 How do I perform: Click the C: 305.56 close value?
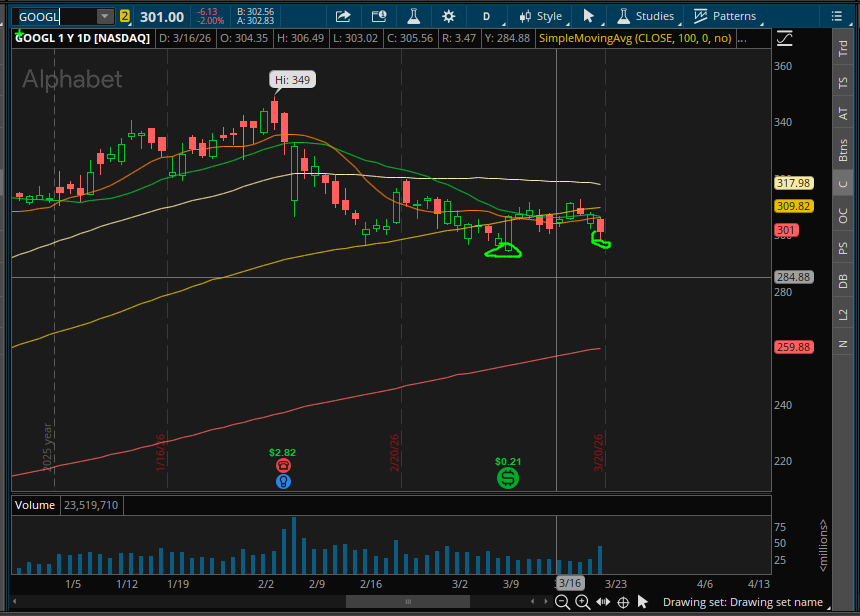(x=410, y=38)
